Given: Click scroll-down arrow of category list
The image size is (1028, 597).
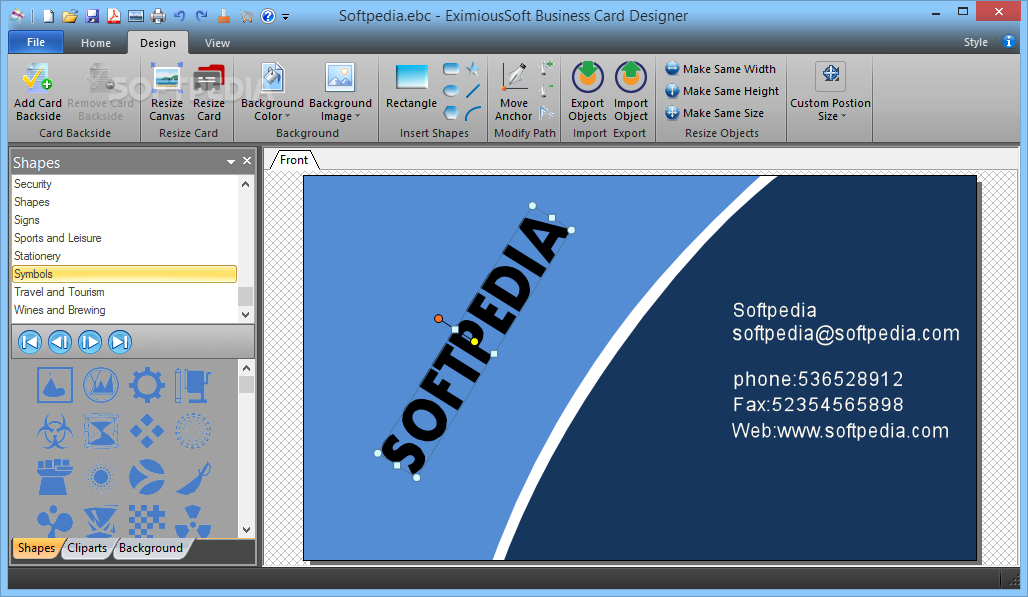Looking at the screenshot, I should click(x=246, y=315).
